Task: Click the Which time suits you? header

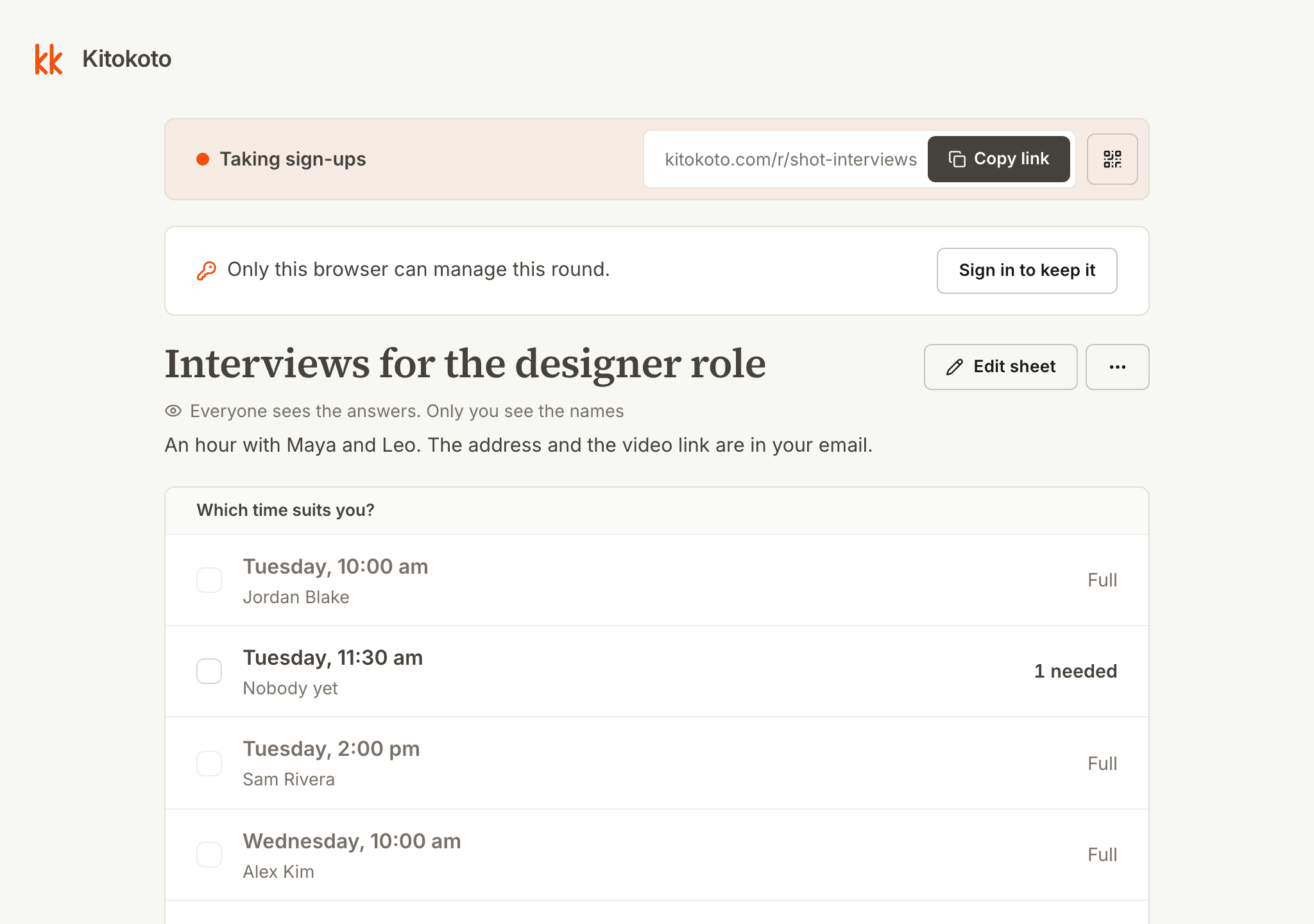Action: tap(286, 510)
